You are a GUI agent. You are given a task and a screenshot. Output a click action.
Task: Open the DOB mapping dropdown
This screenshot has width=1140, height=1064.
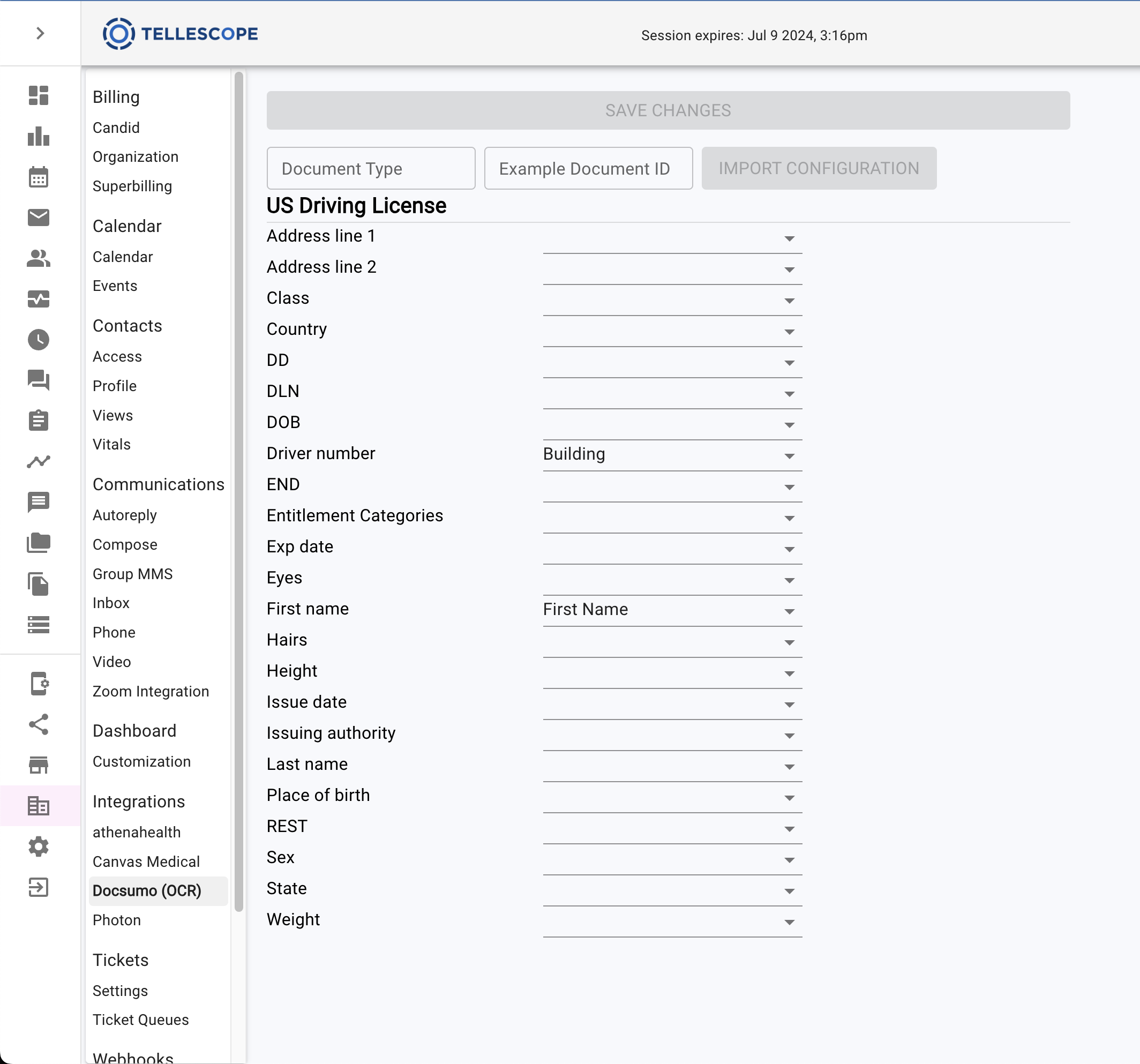coord(672,424)
